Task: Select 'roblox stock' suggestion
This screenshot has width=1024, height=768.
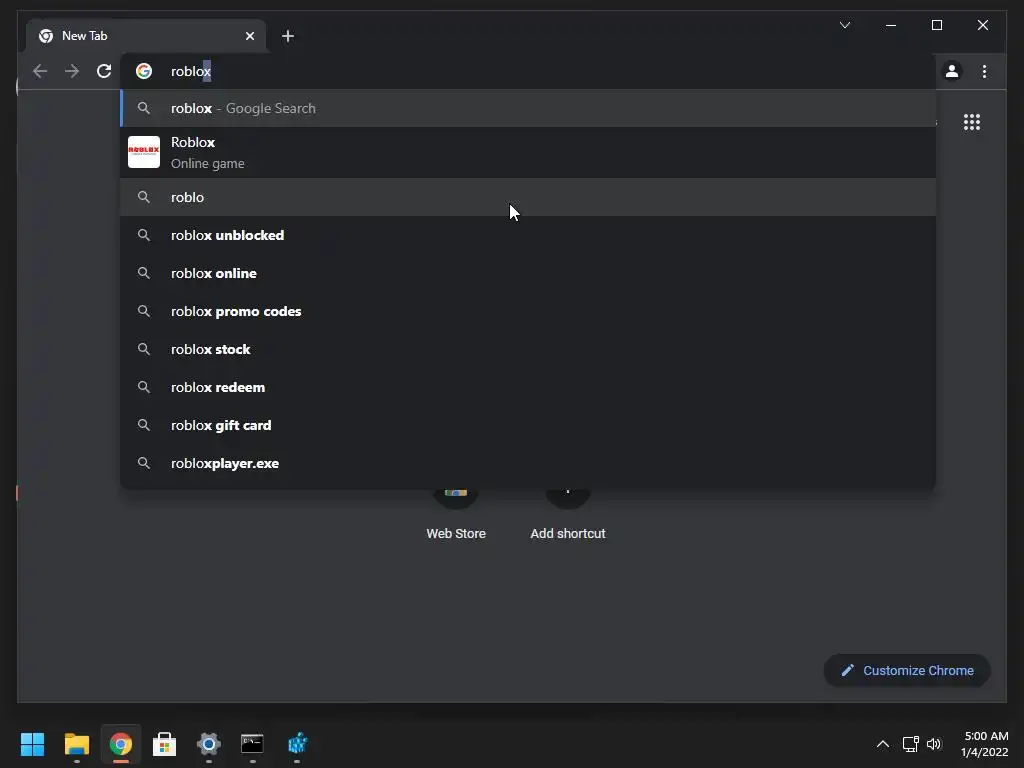Action: click(528, 349)
